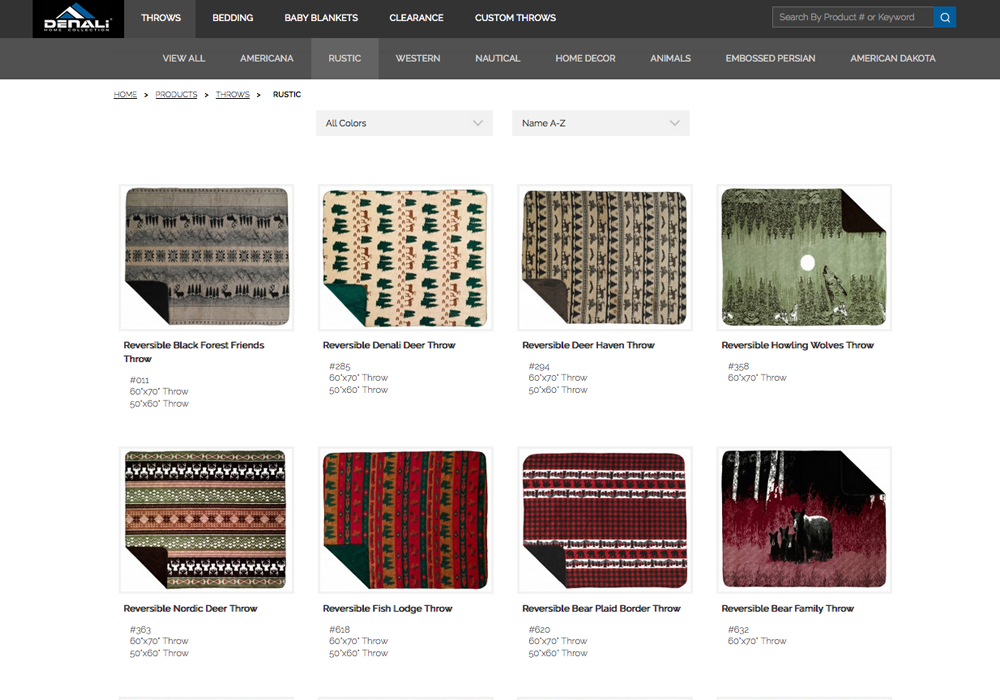Click the Reversible Fish Lodge Throw title

387,608
